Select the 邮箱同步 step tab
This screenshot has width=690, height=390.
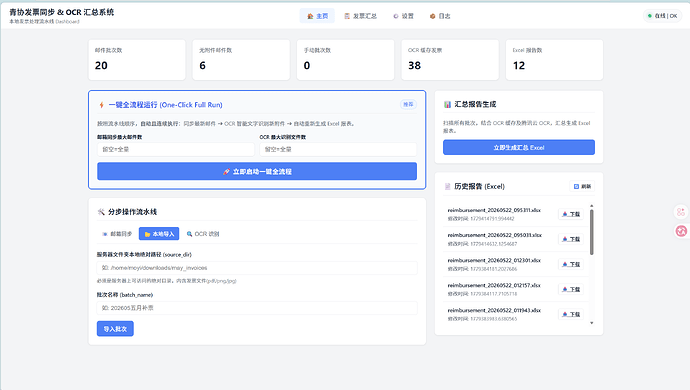tap(117, 234)
